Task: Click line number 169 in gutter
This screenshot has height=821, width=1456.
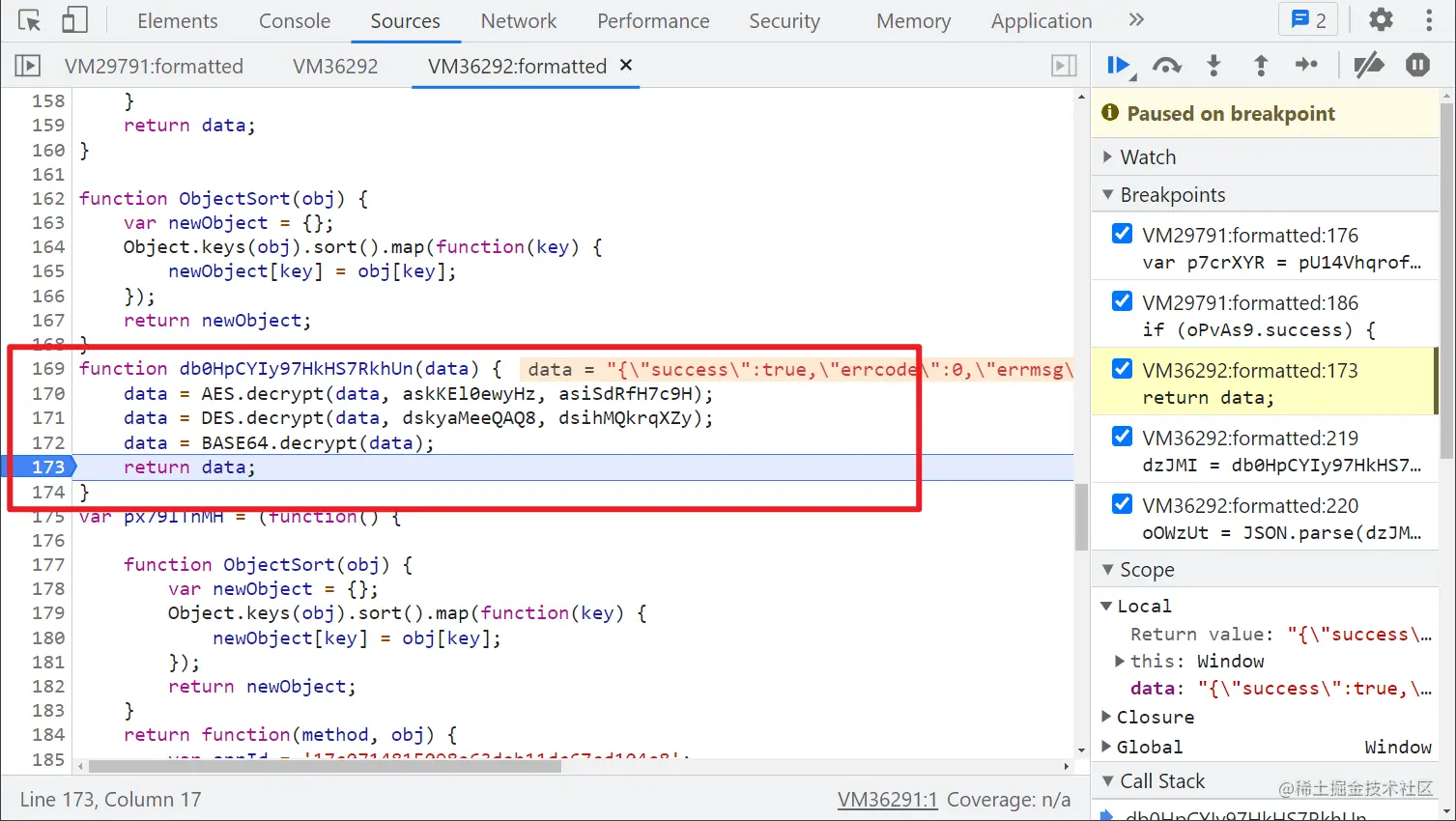Action: coord(48,368)
